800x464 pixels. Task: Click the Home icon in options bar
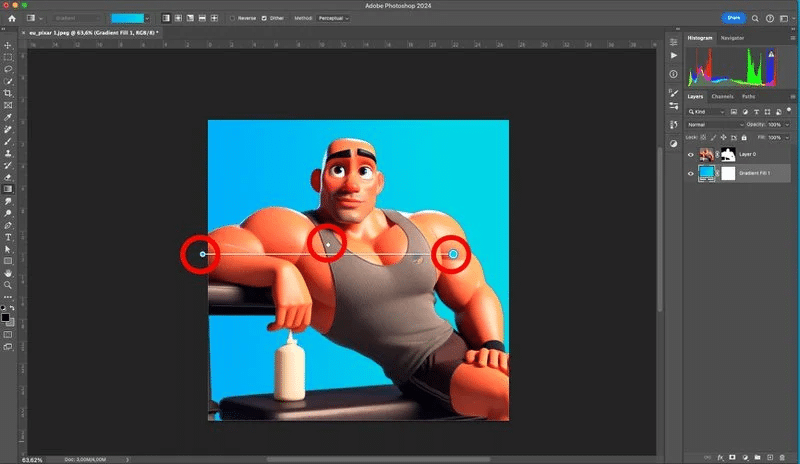click(11, 18)
